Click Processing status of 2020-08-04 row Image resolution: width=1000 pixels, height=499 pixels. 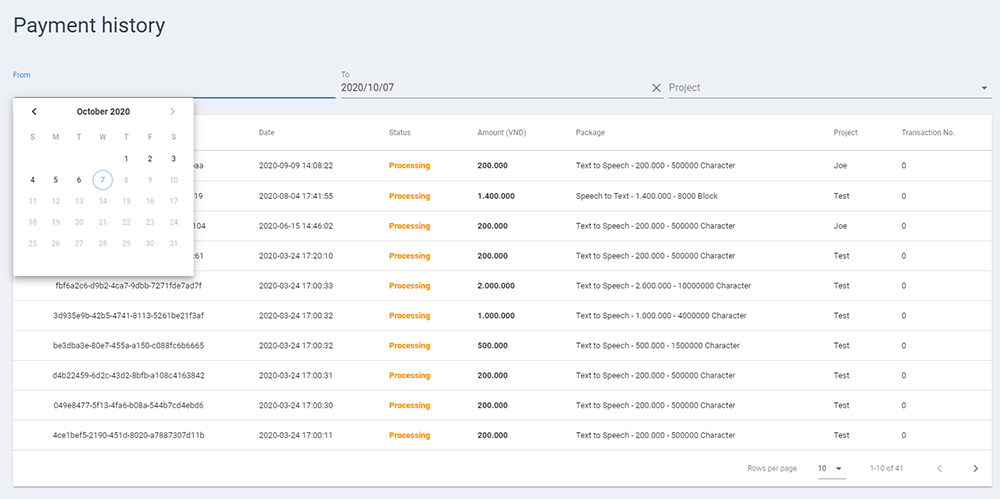click(409, 196)
